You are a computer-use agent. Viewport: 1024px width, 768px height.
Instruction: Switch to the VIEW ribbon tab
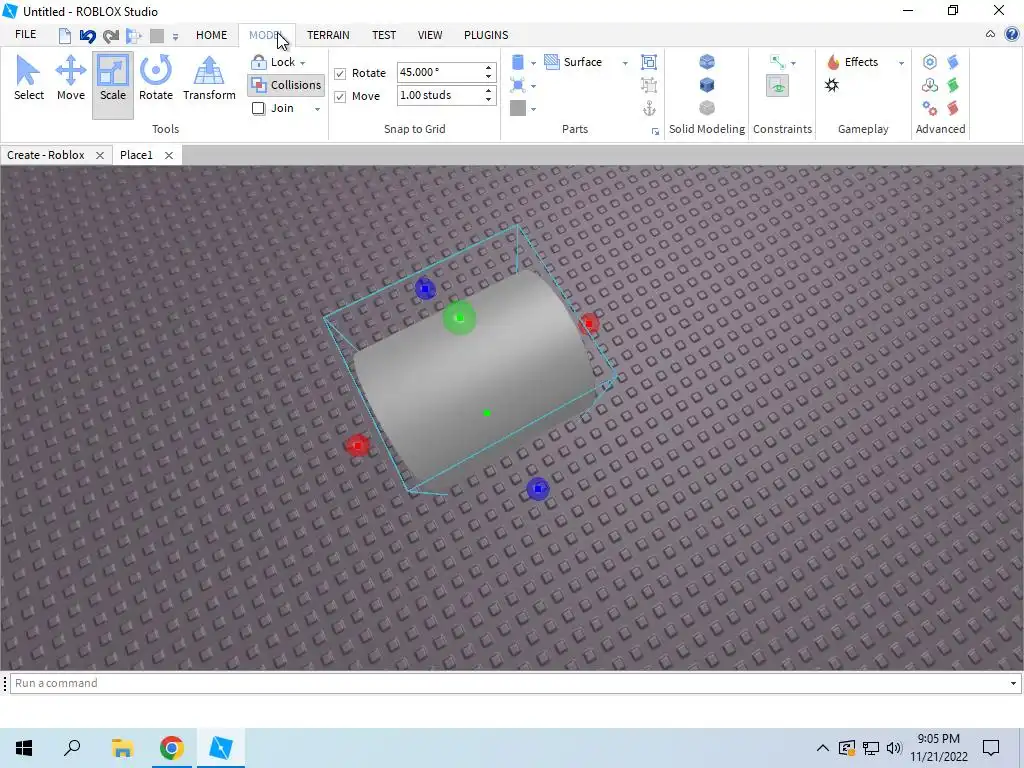click(430, 35)
